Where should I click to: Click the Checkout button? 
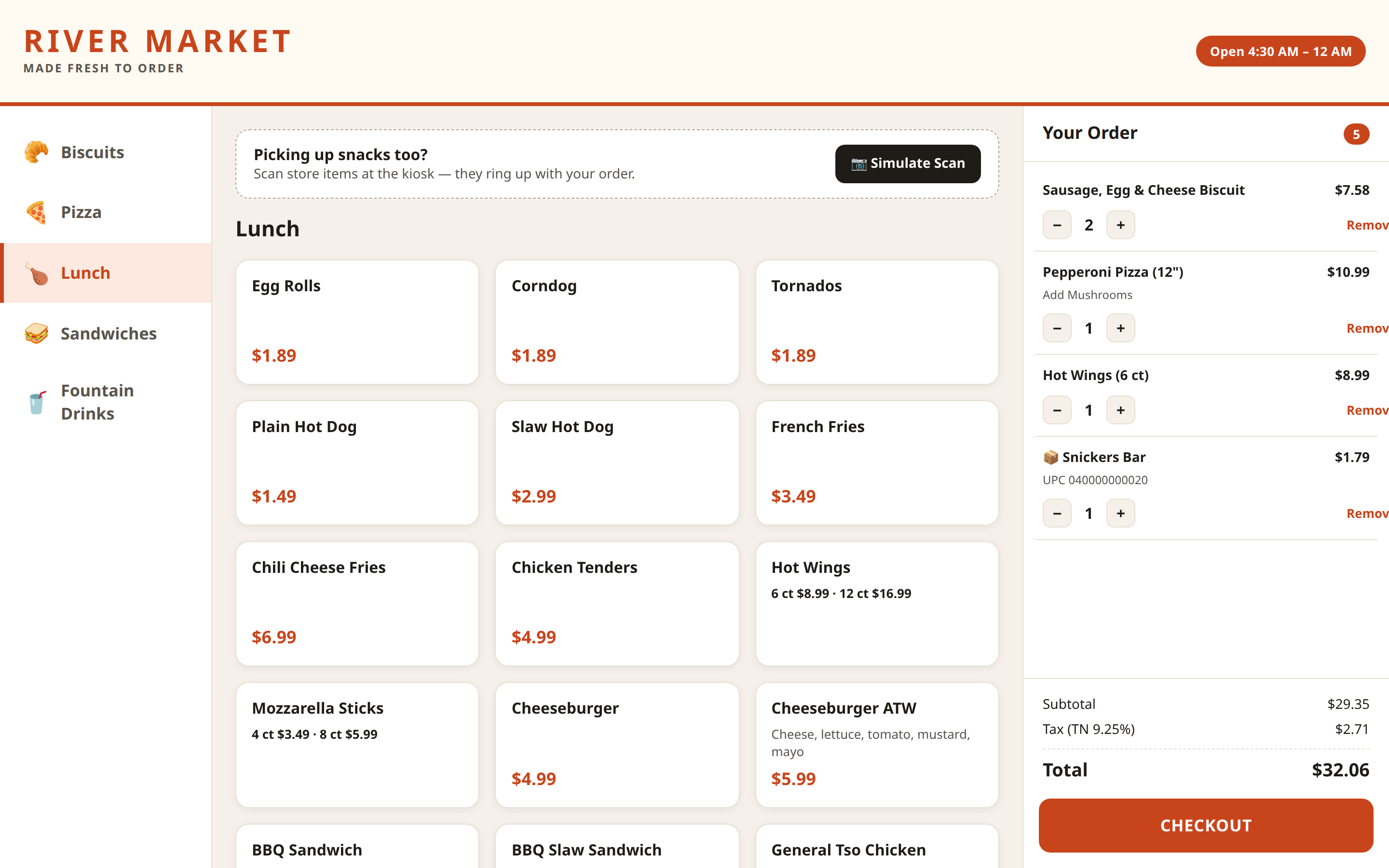click(1205, 825)
